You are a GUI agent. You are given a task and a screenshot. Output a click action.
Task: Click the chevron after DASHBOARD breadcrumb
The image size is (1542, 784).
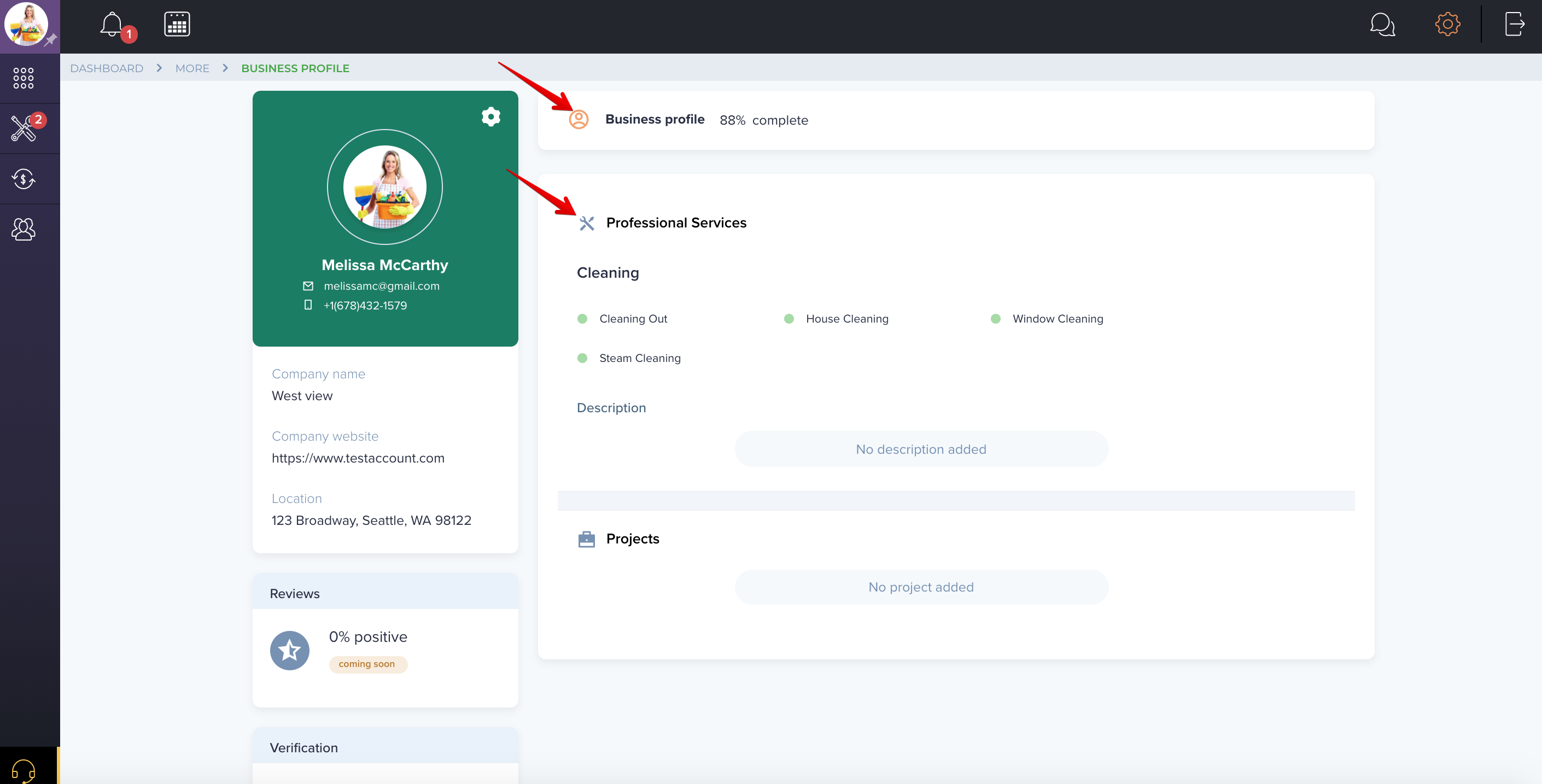click(159, 68)
